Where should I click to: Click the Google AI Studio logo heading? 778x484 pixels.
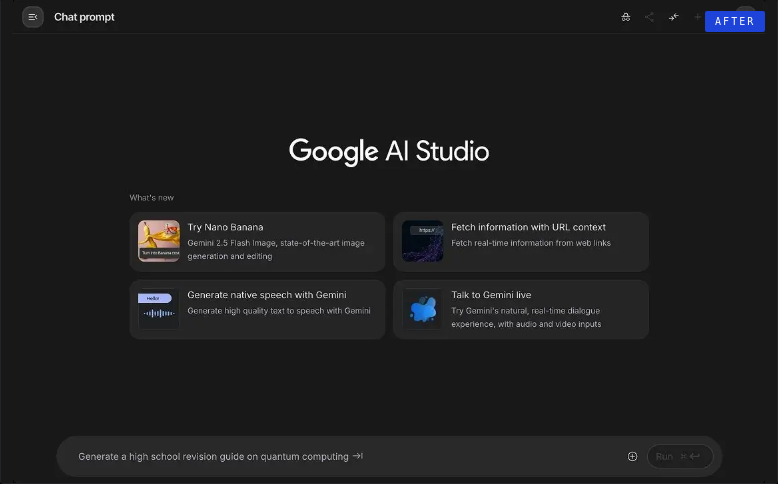click(x=389, y=151)
